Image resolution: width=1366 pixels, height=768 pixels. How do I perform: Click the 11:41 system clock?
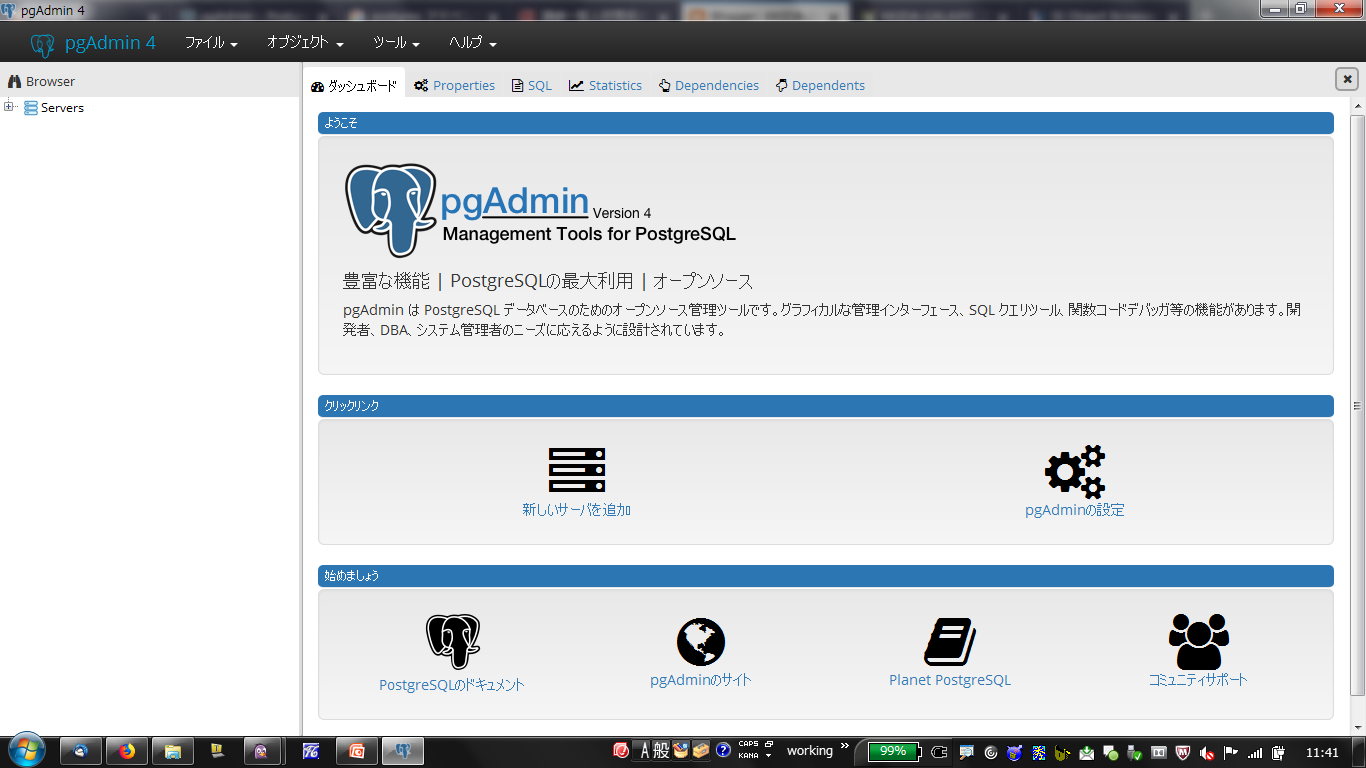1322,752
